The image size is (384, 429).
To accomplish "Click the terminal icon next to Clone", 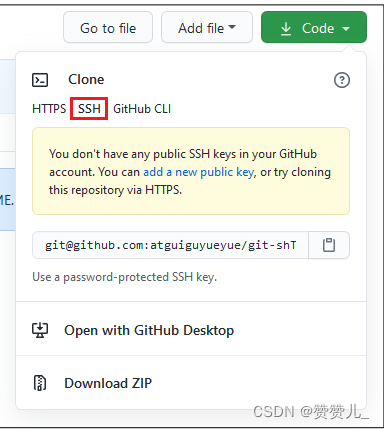I will click(x=40, y=80).
